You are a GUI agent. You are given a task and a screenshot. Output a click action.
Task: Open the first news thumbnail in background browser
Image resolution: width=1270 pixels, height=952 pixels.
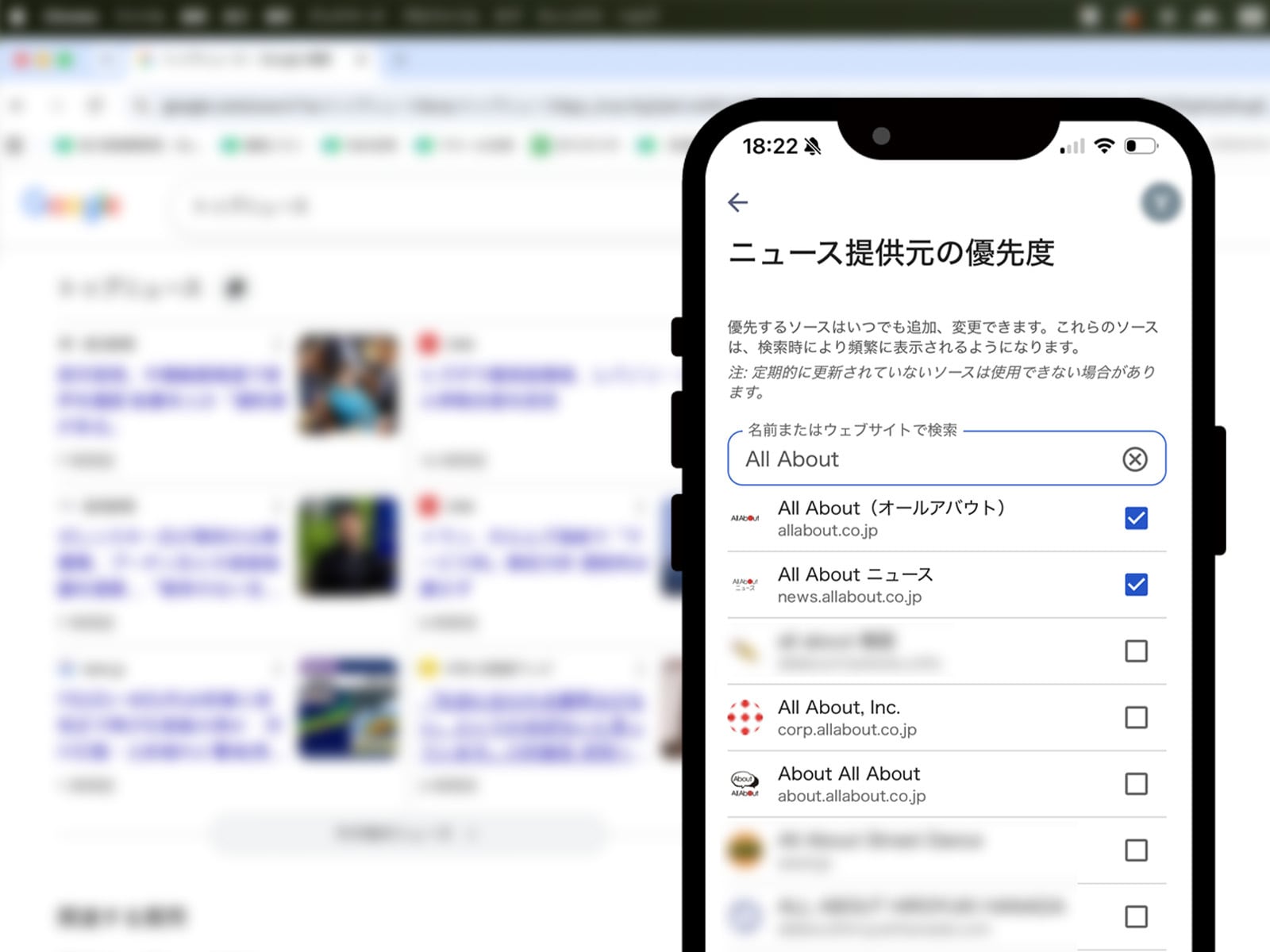[348, 385]
